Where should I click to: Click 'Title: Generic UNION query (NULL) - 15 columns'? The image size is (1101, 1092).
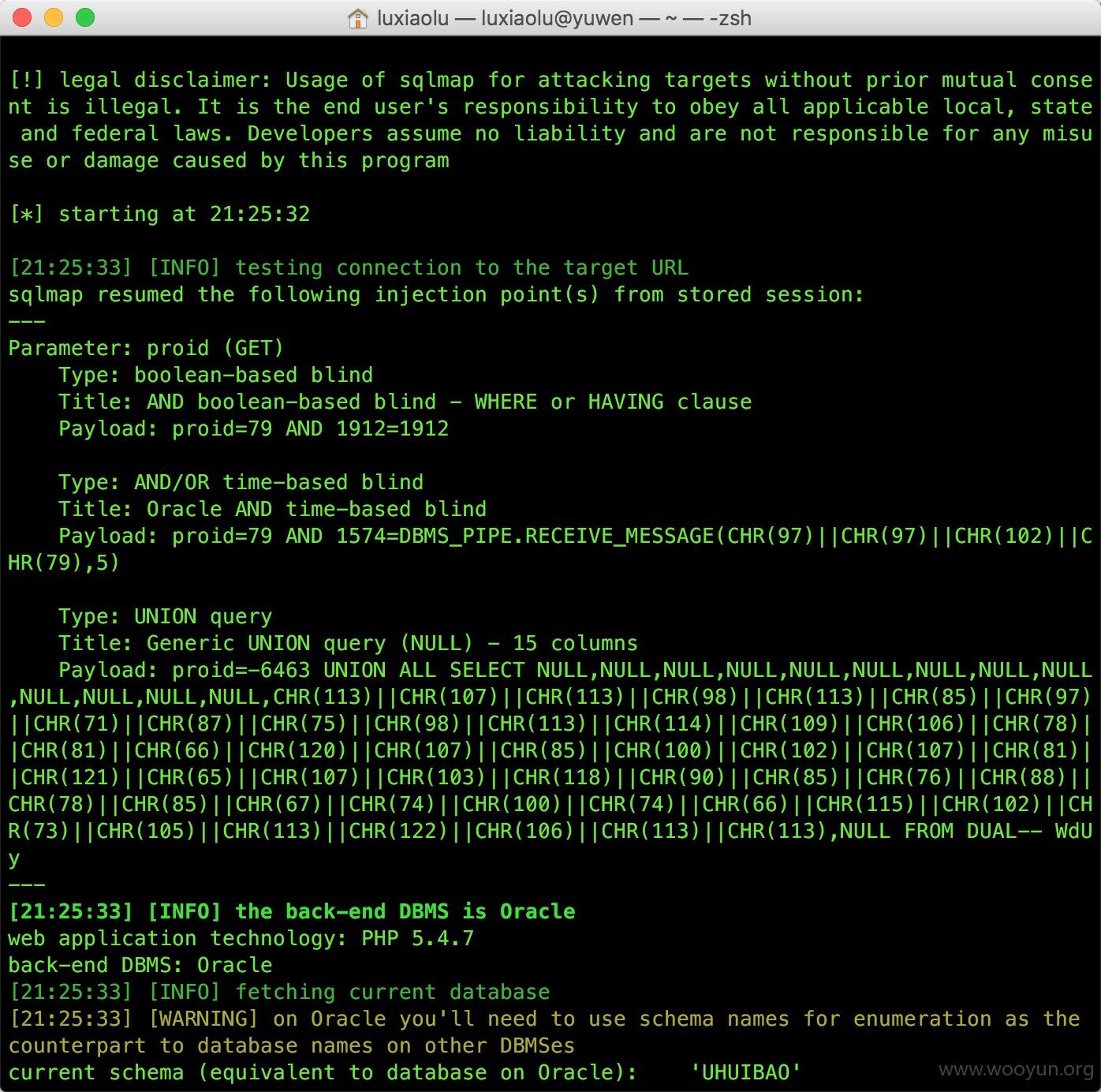click(348, 643)
